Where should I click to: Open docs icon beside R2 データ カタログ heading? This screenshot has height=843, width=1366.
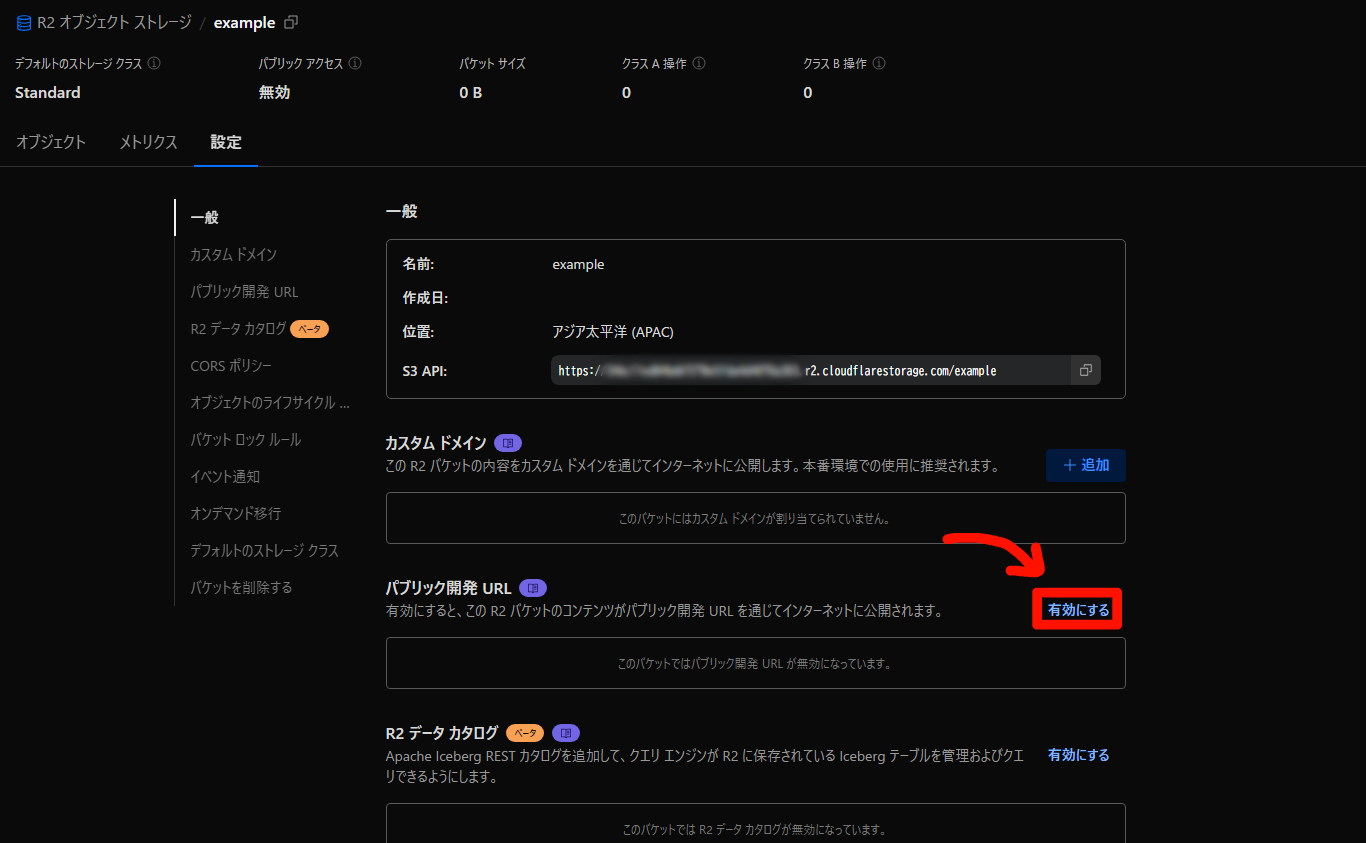pos(566,733)
